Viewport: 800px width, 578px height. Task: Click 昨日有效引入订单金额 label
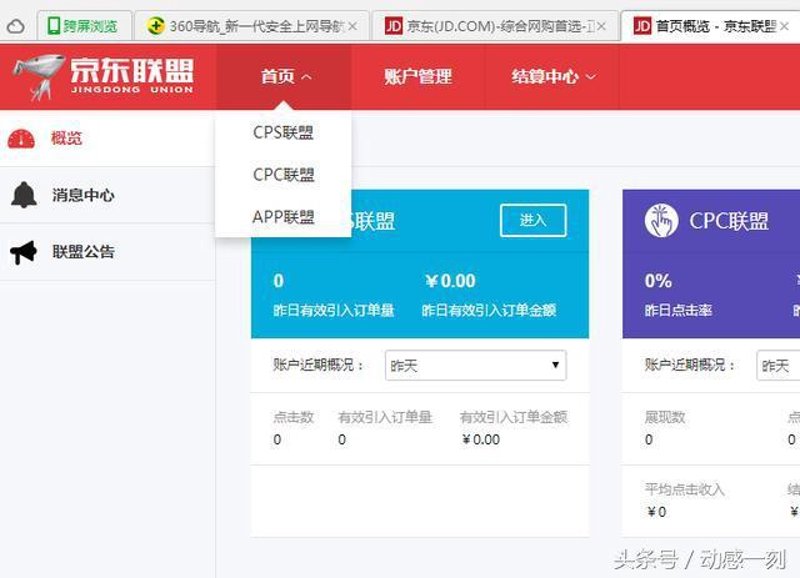click(x=489, y=310)
